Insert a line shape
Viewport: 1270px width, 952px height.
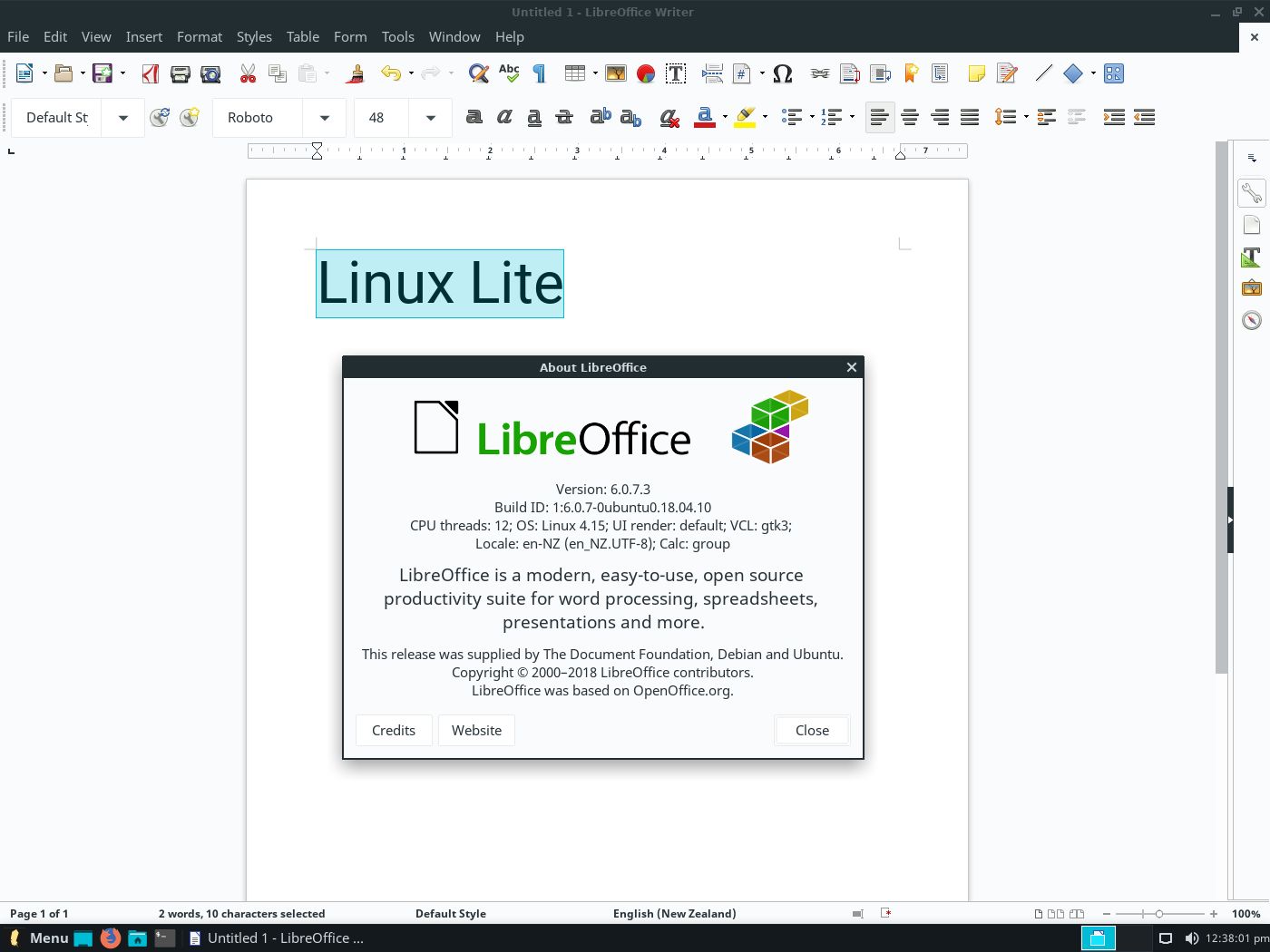1044,73
